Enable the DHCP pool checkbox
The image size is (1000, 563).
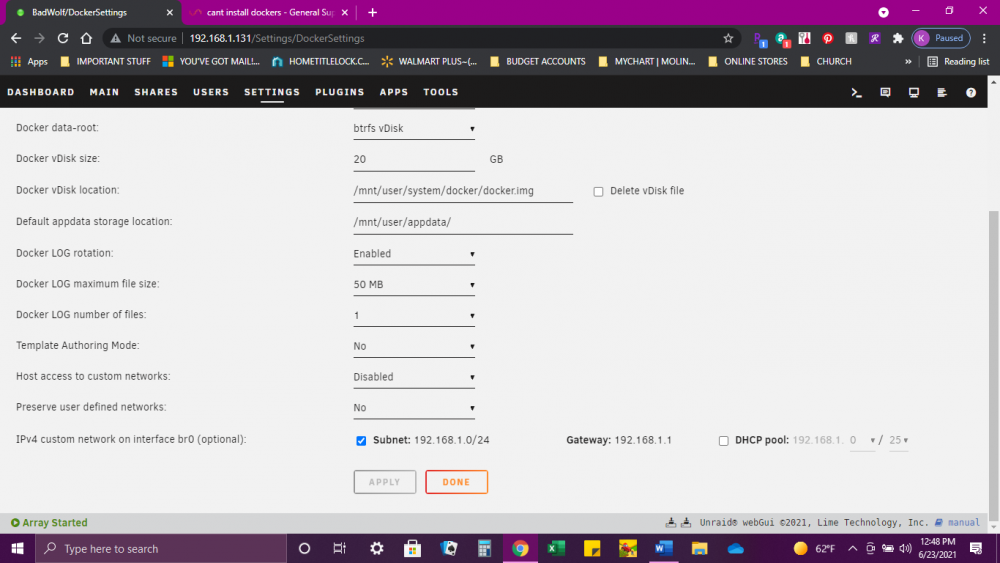(723, 441)
